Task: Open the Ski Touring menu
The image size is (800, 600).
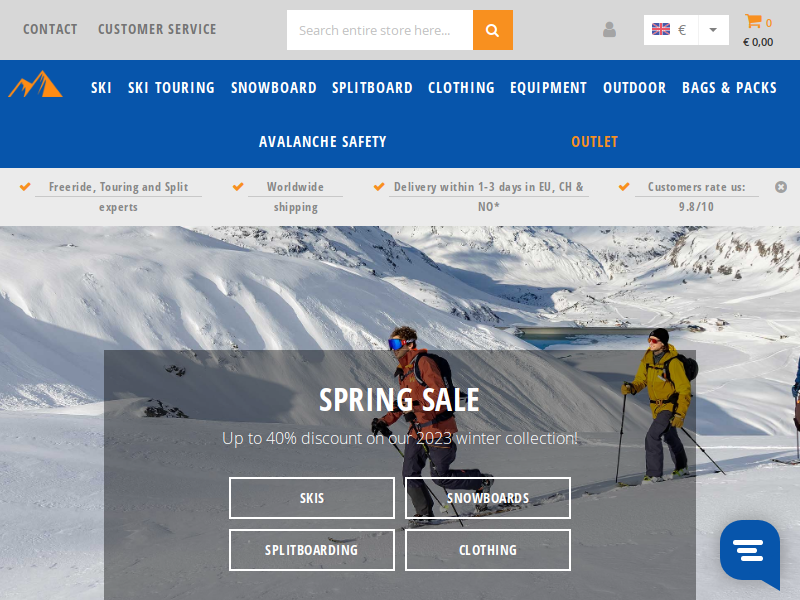Action: [x=171, y=88]
